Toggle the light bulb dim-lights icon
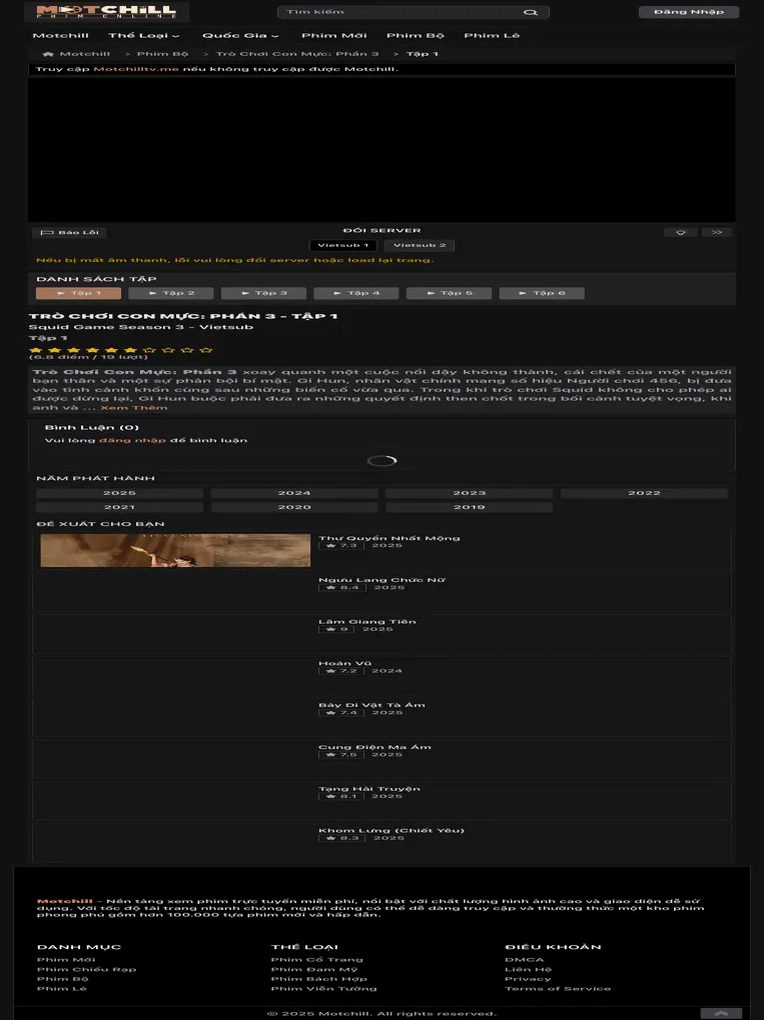Viewport: 764px width, 1020px height. [681, 232]
